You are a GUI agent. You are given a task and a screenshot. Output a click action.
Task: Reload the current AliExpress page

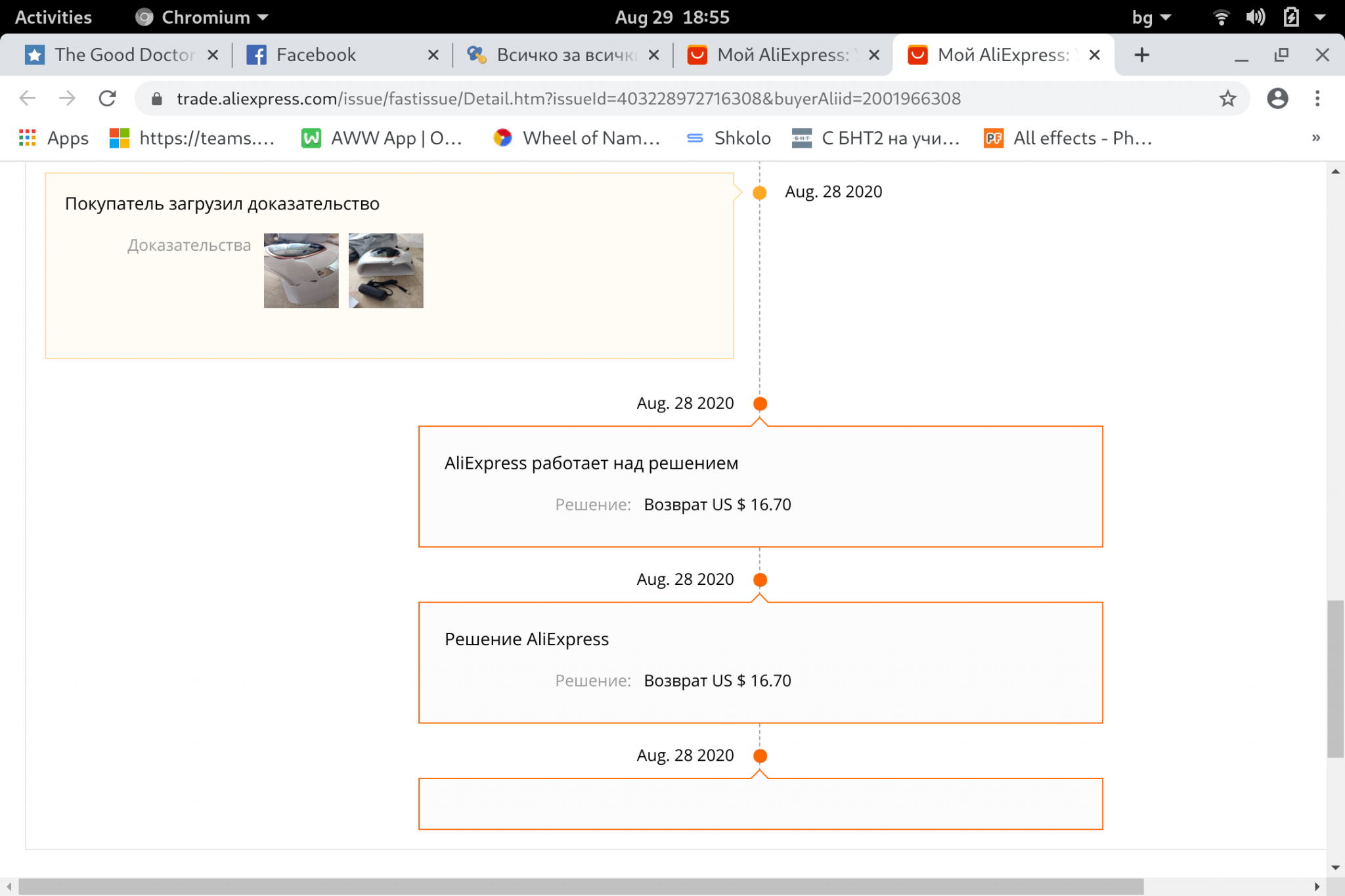click(107, 98)
